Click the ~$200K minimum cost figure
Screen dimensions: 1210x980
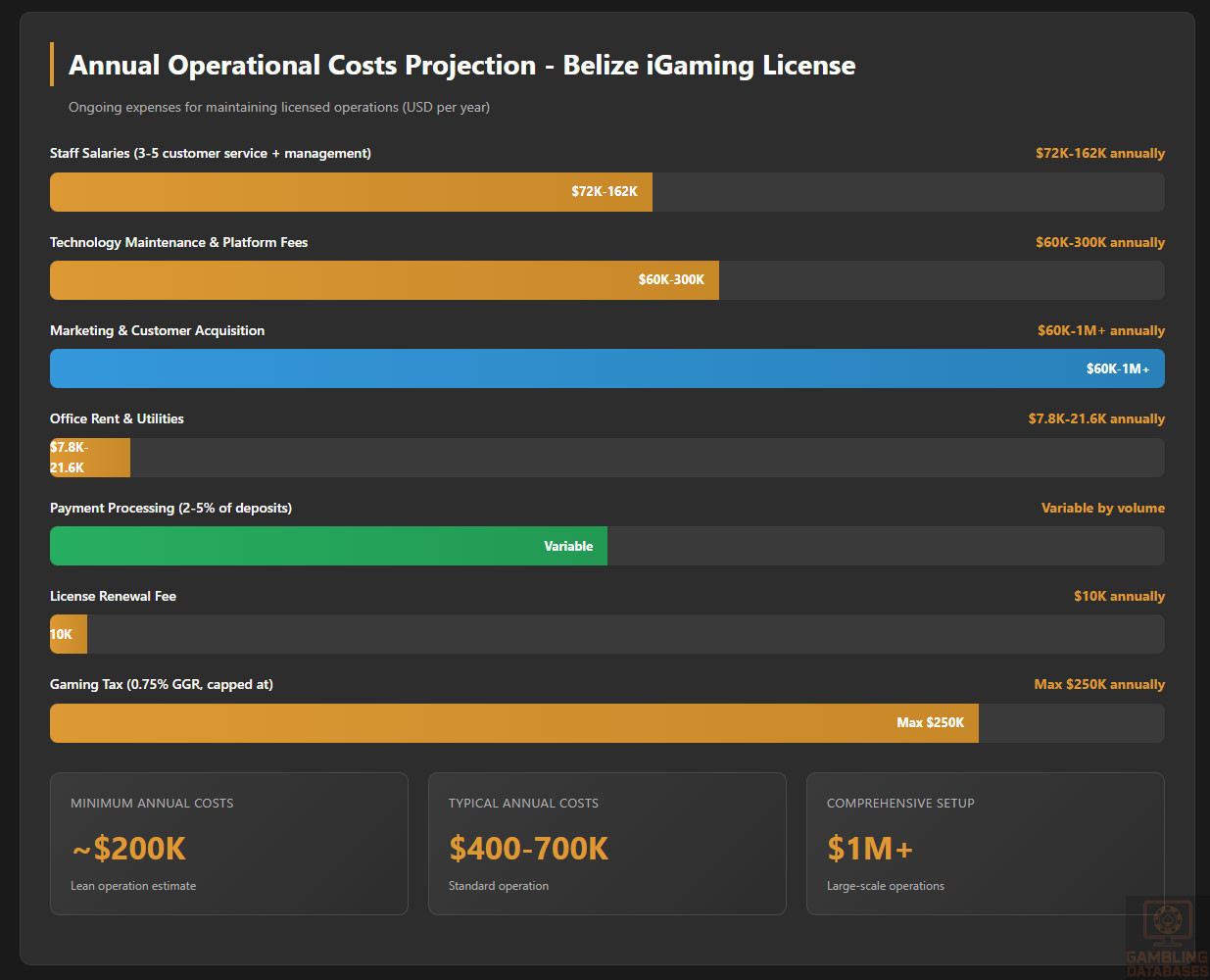(x=129, y=849)
